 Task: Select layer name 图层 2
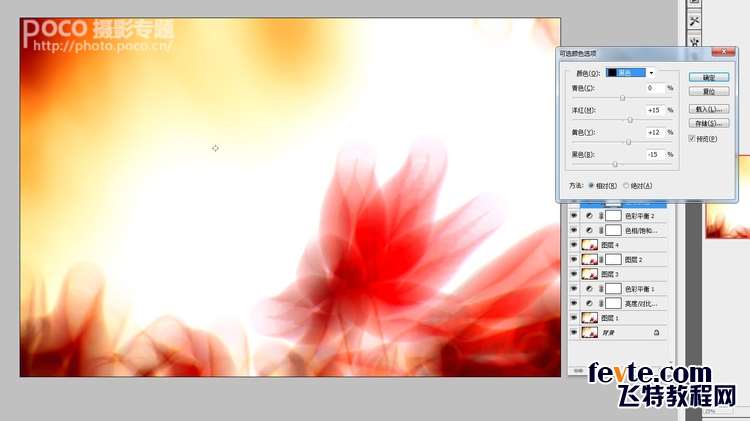coord(633,260)
